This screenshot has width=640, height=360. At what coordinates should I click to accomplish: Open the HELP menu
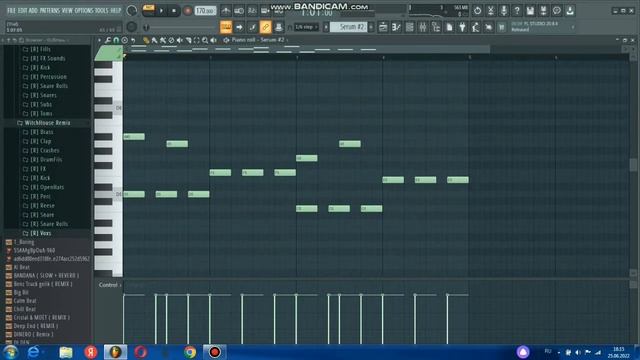coord(116,11)
